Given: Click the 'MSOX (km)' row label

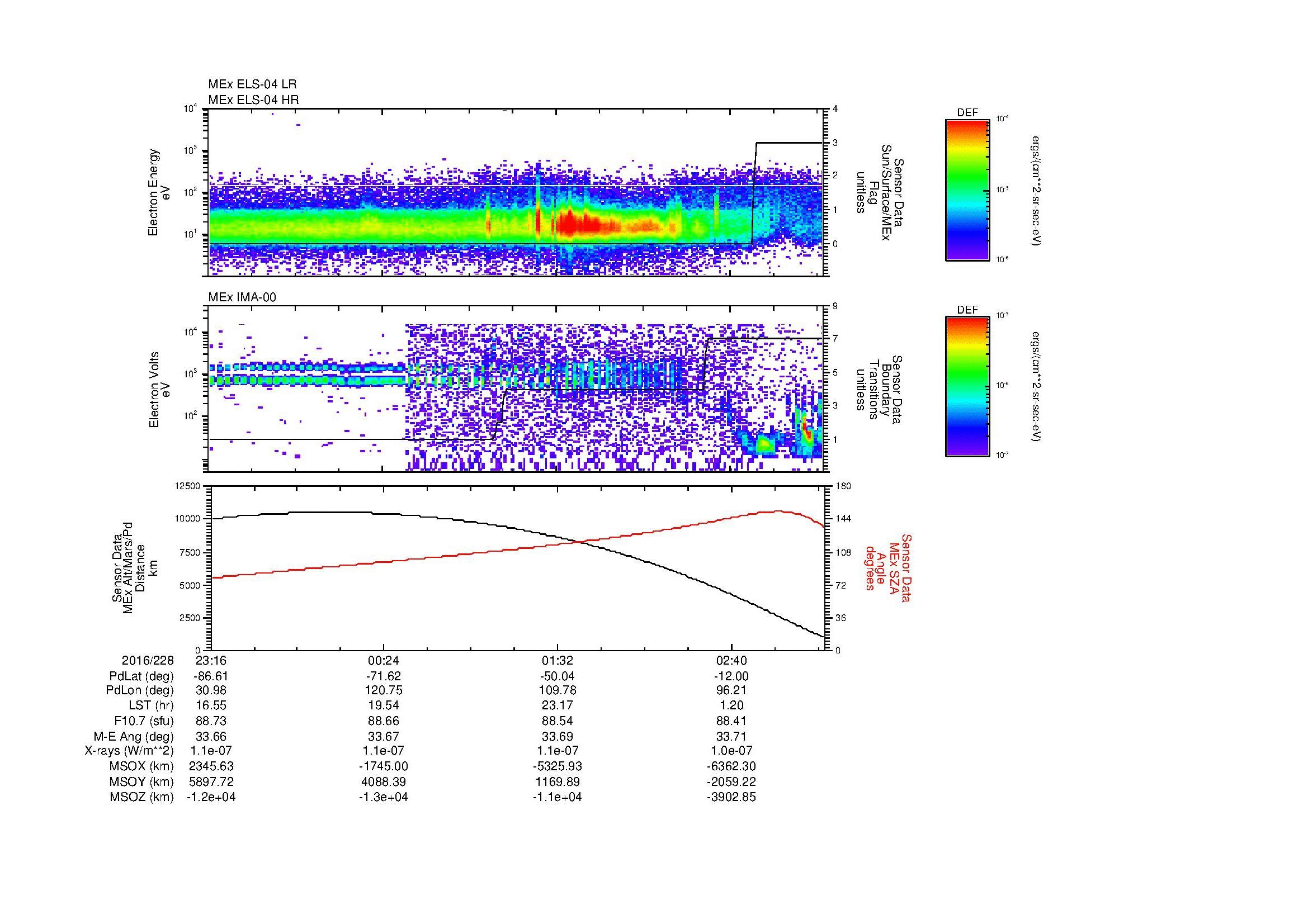Looking at the screenshot, I should [141, 766].
